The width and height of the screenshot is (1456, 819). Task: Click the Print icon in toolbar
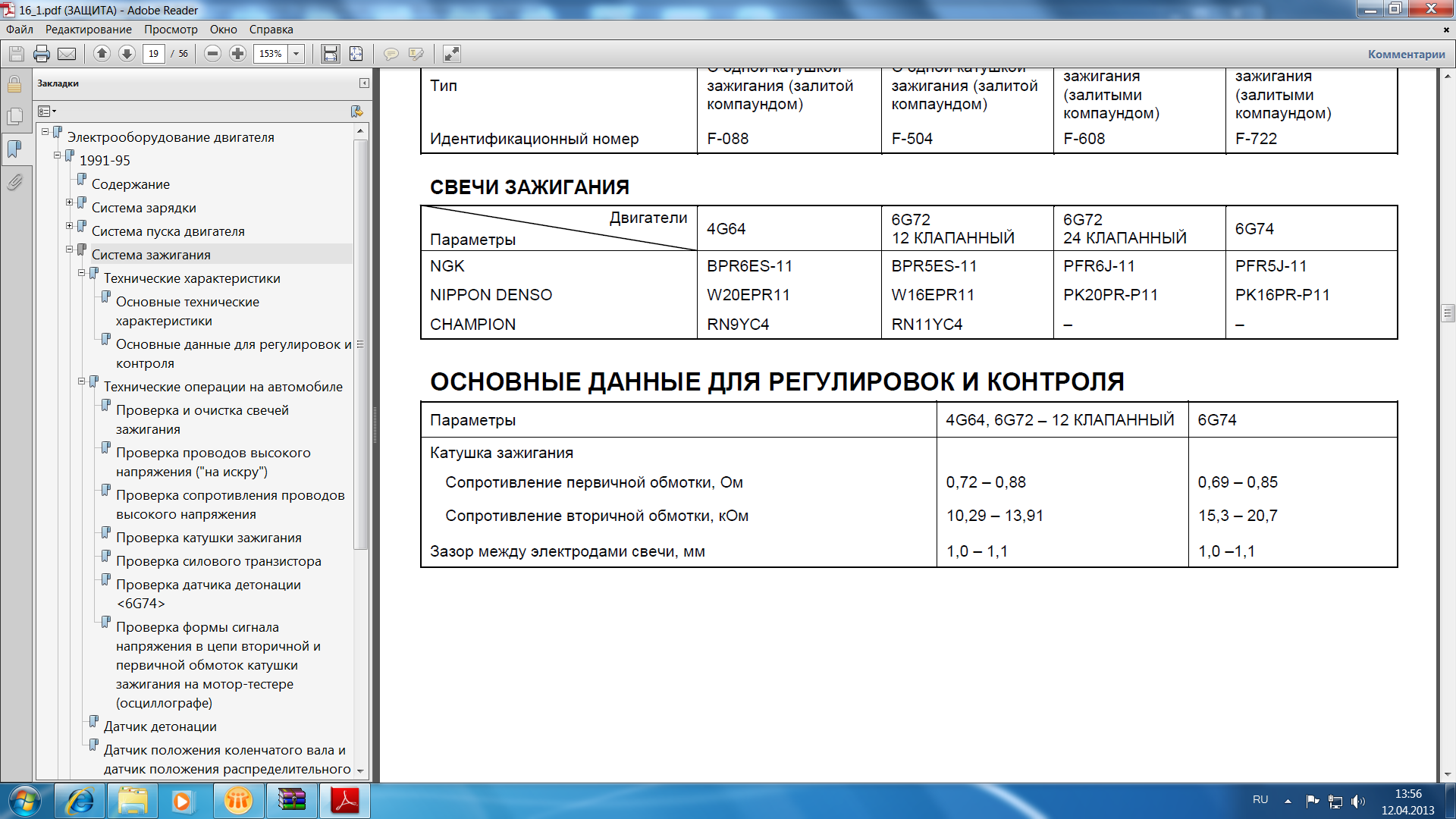pos(42,54)
